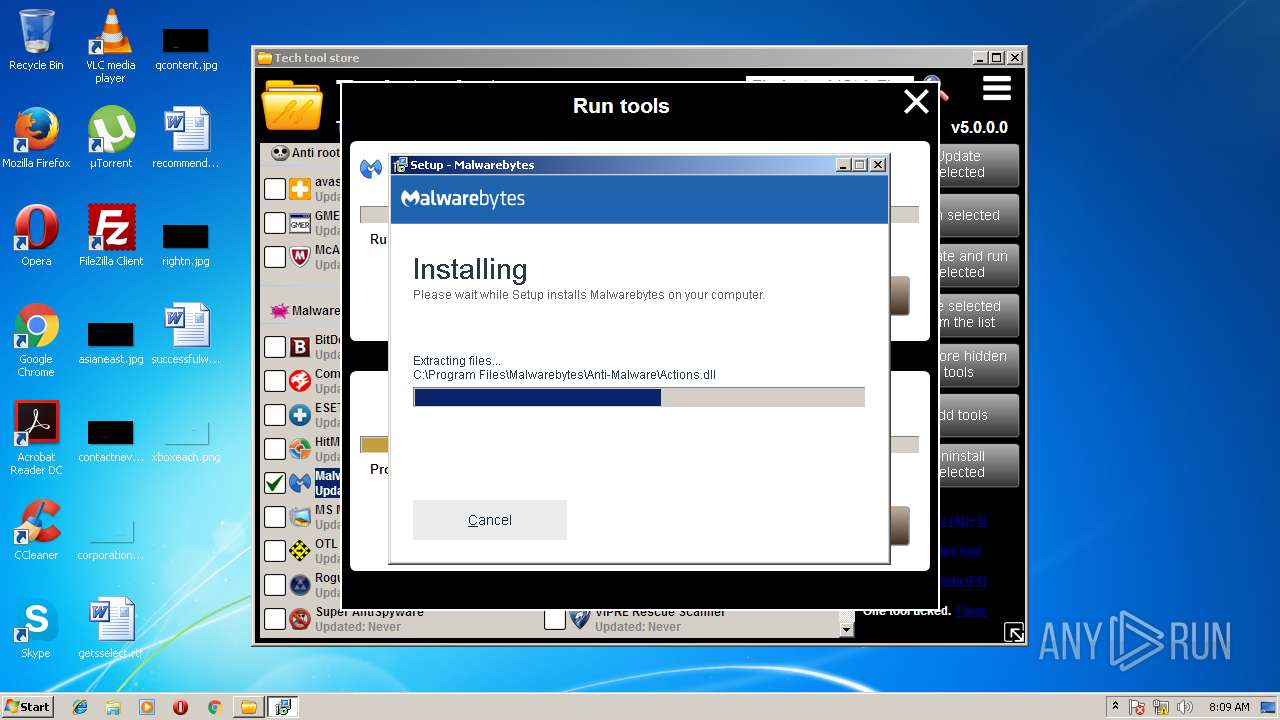Click the Clear link next to One tool ticked
This screenshot has height=720, width=1280.
971,611
